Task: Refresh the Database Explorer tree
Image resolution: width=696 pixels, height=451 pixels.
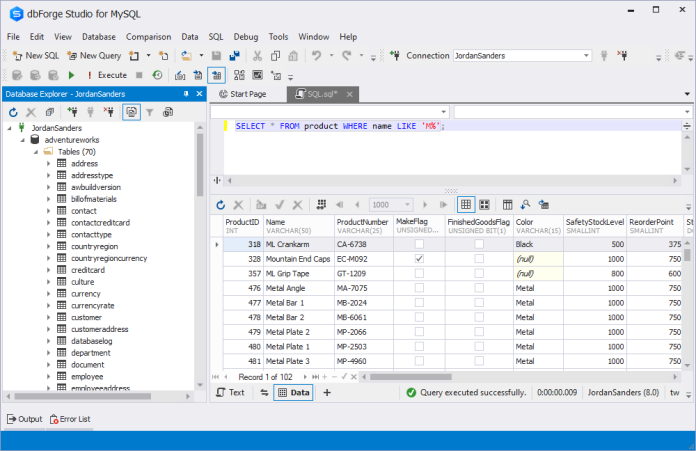Action: click(13, 112)
